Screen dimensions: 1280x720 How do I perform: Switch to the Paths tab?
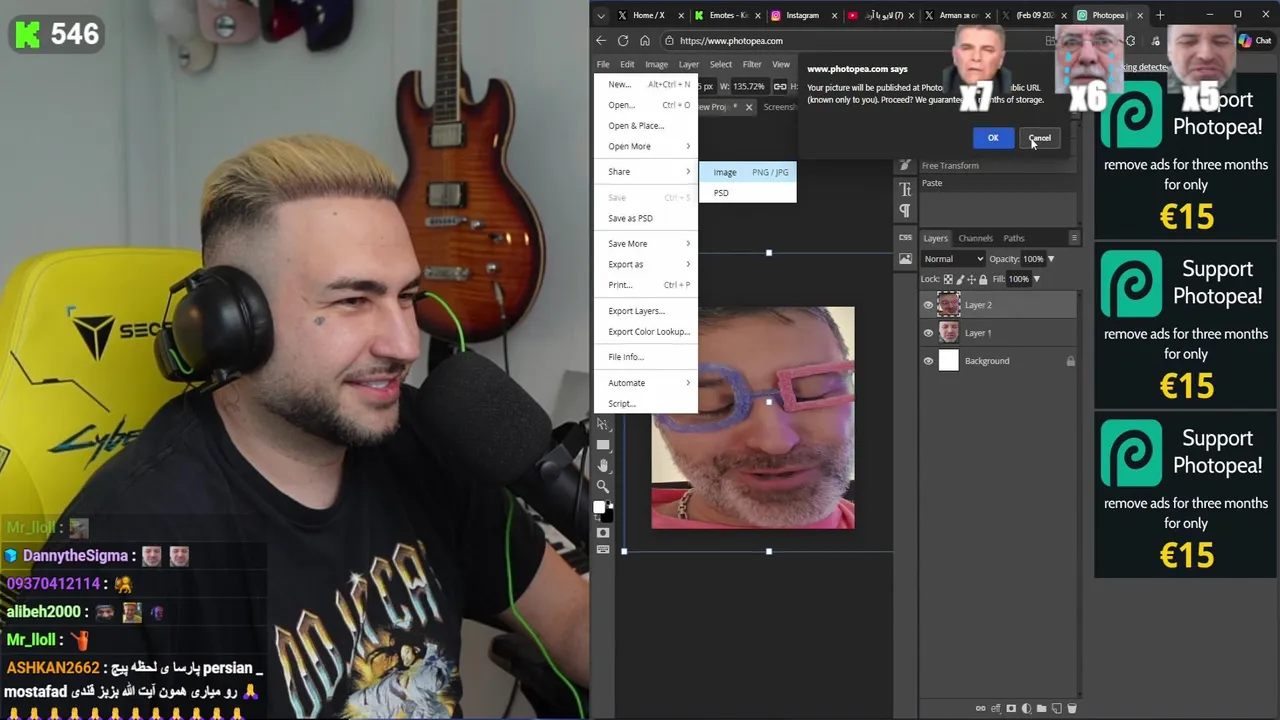tap(1013, 238)
